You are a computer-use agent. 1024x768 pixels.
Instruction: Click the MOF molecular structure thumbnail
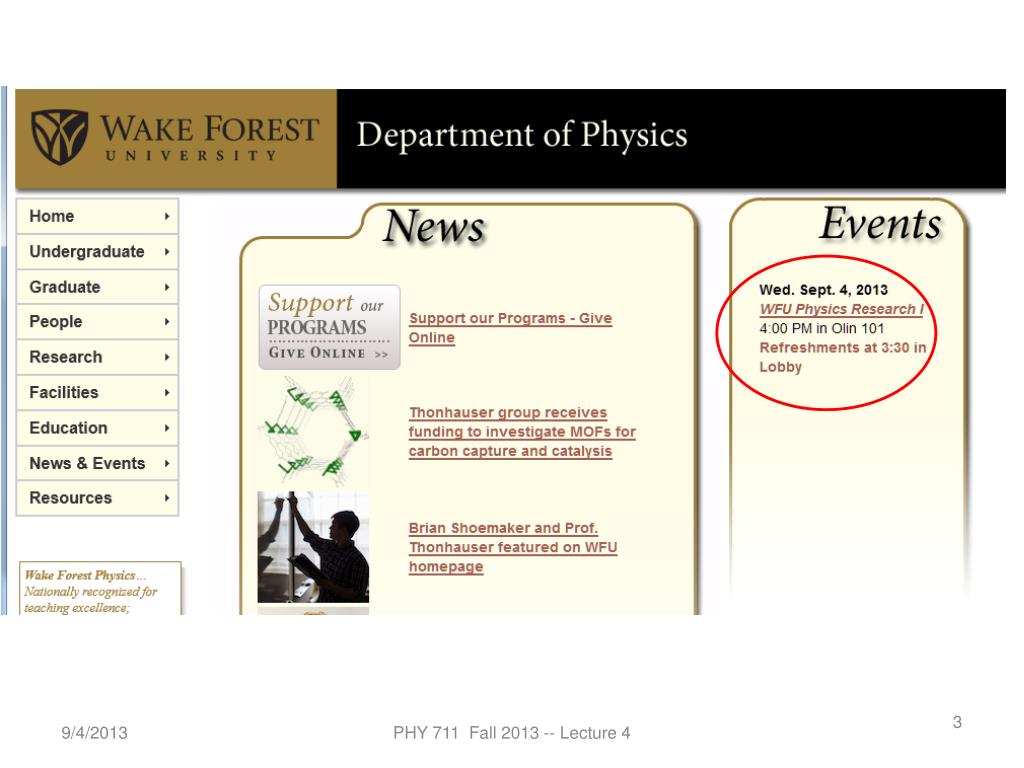tap(313, 431)
